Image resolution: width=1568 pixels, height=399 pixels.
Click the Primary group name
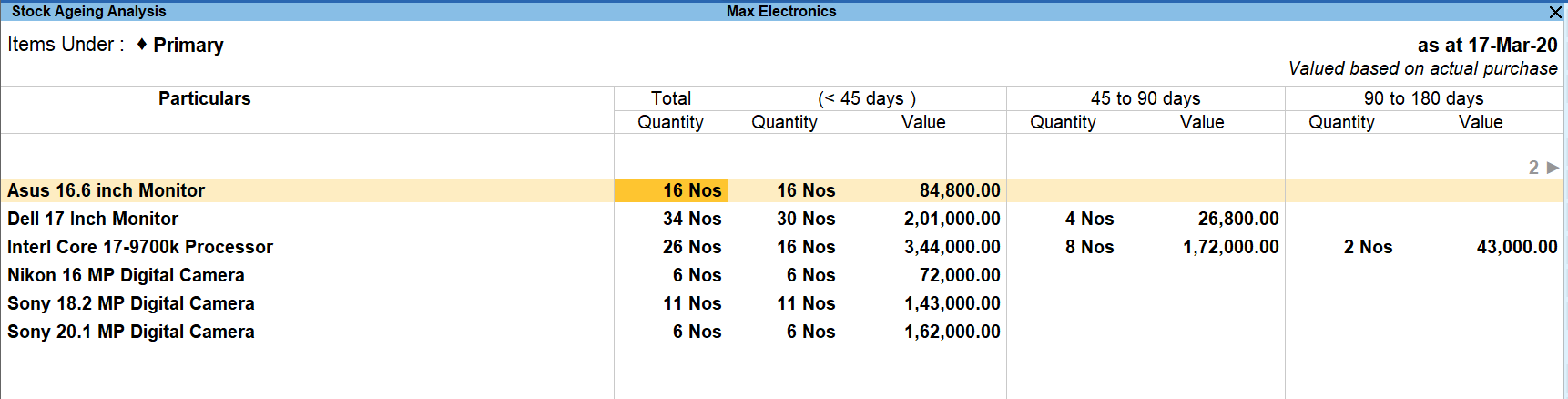[x=188, y=45]
